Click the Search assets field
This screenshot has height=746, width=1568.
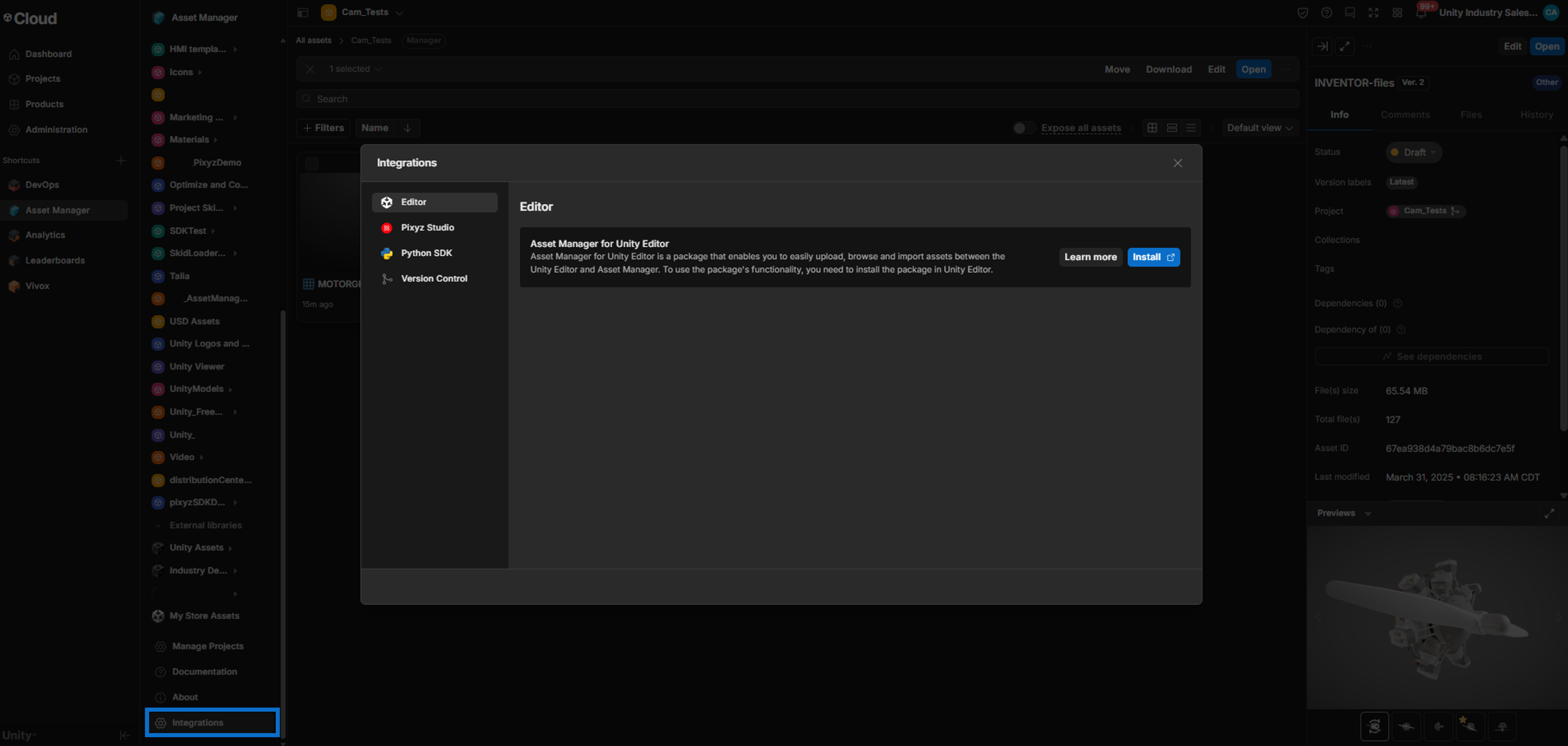797,99
